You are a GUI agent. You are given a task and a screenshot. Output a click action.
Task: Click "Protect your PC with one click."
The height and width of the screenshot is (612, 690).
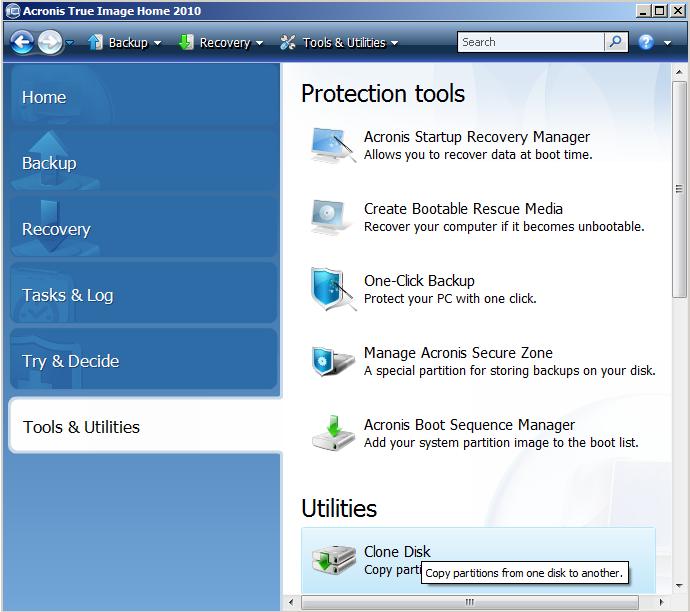point(450,299)
